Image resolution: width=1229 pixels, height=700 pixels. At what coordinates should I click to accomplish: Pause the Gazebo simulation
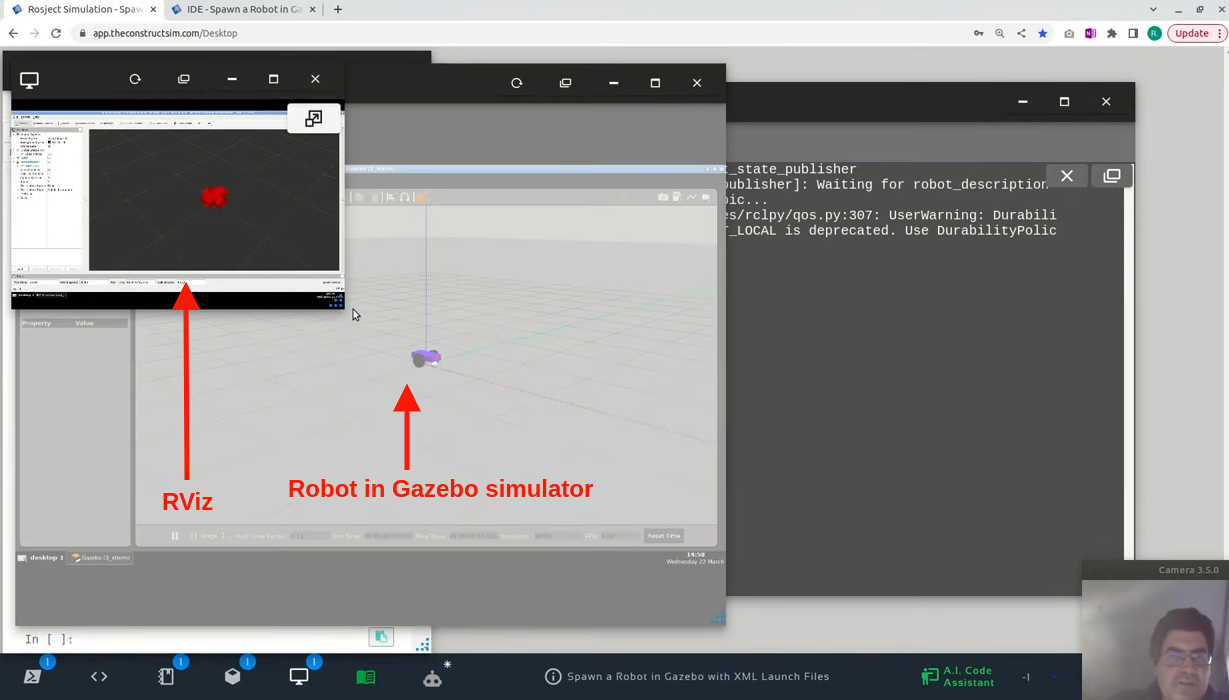tap(175, 536)
